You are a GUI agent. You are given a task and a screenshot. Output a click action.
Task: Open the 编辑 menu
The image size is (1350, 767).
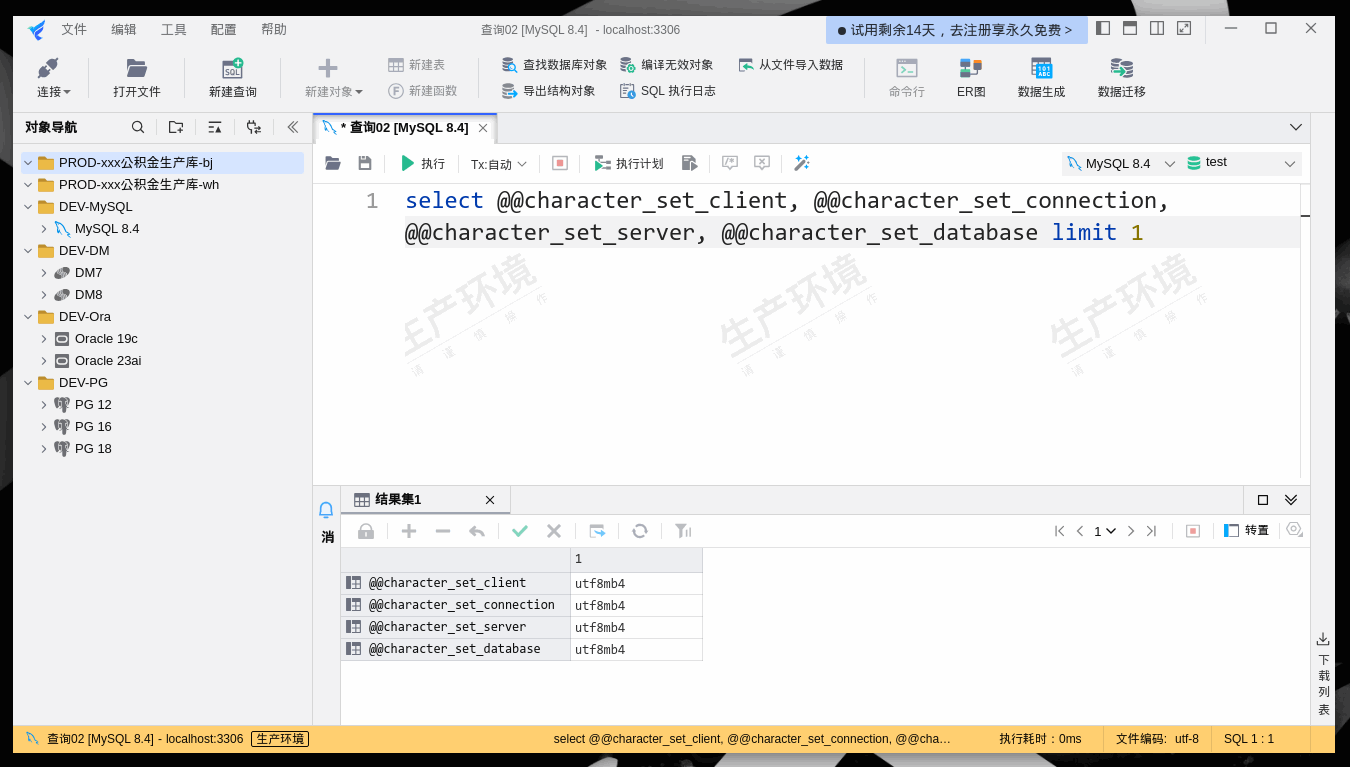tap(124, 29)
